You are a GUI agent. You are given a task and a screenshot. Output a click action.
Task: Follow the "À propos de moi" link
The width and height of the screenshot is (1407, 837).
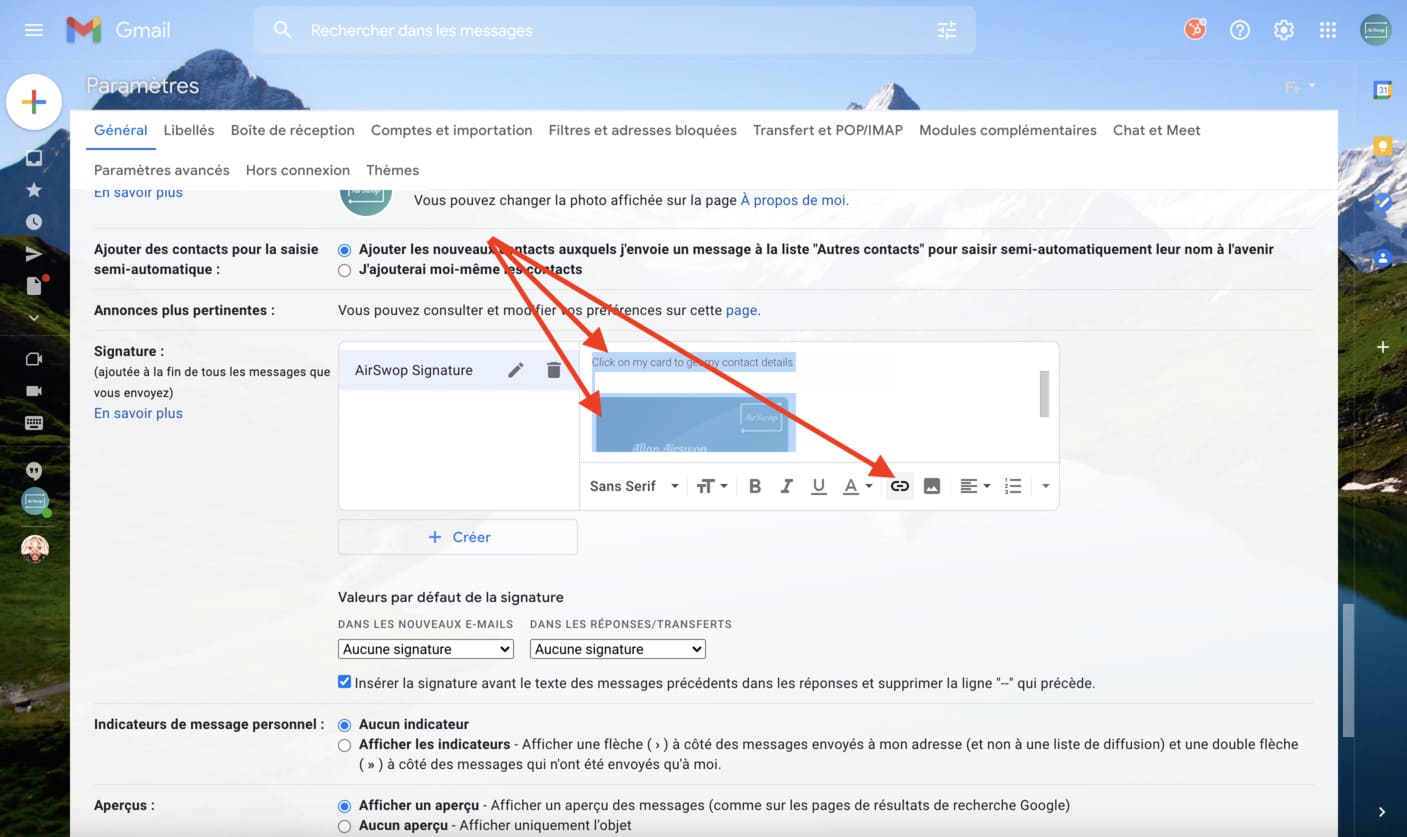pyautogui.click(x=794, y=200)
